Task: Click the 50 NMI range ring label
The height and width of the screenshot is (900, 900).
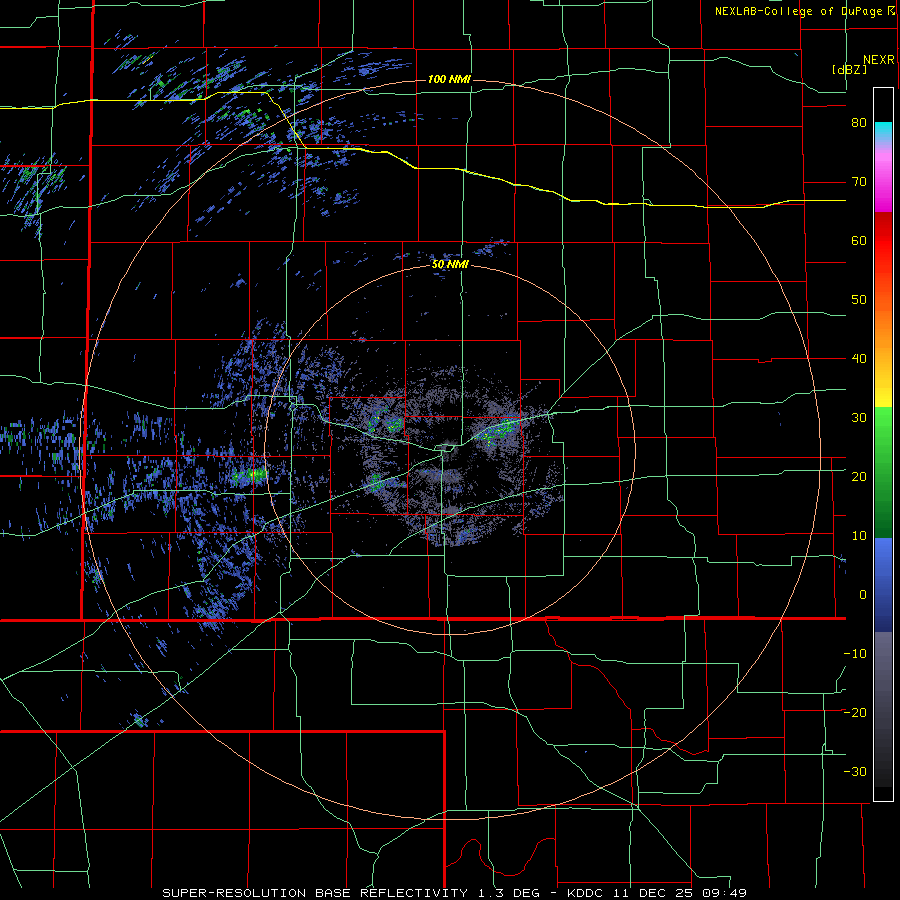Action: click(x=450, y=265)
